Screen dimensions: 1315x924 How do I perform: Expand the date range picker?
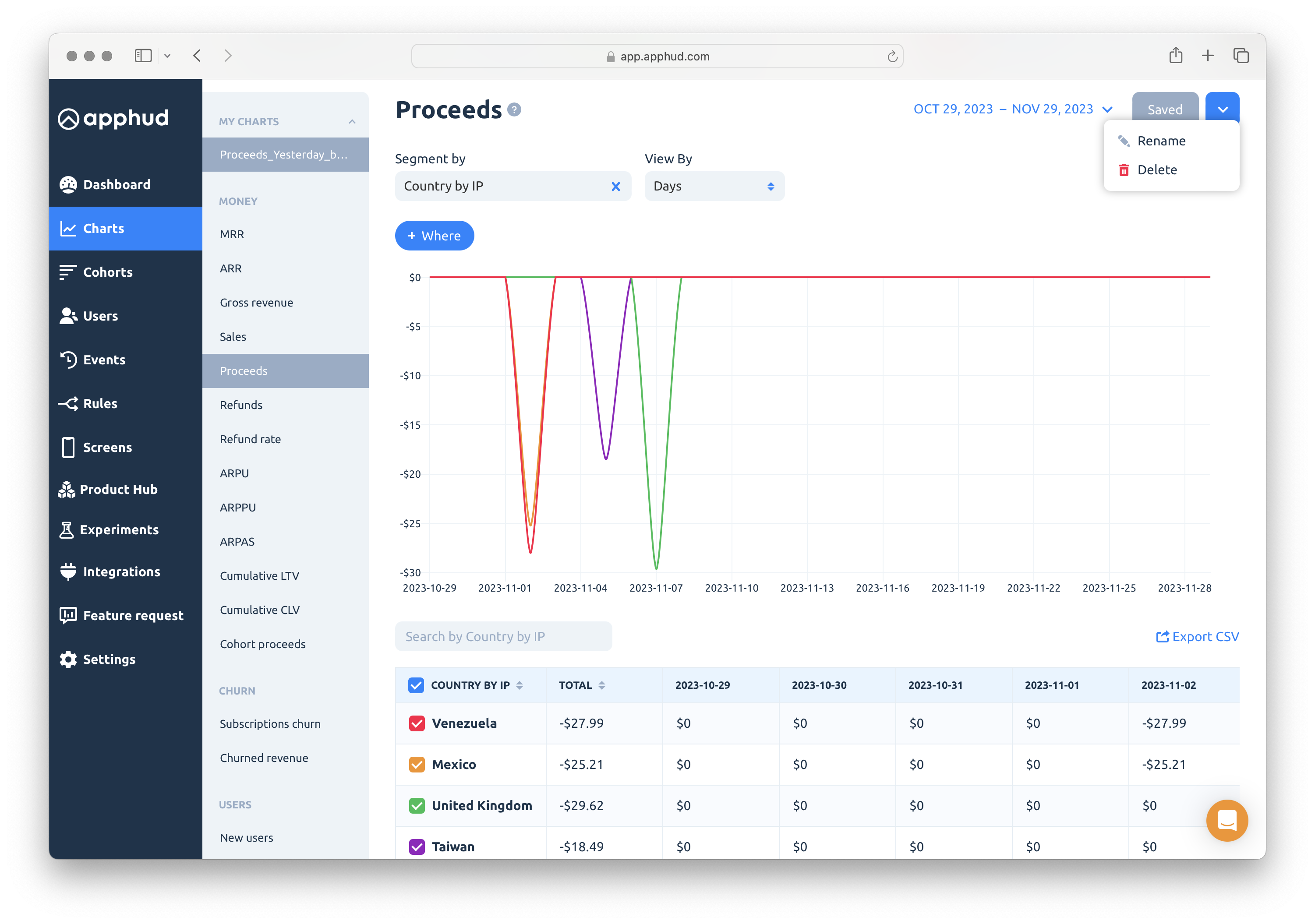tap(1012, 109)
